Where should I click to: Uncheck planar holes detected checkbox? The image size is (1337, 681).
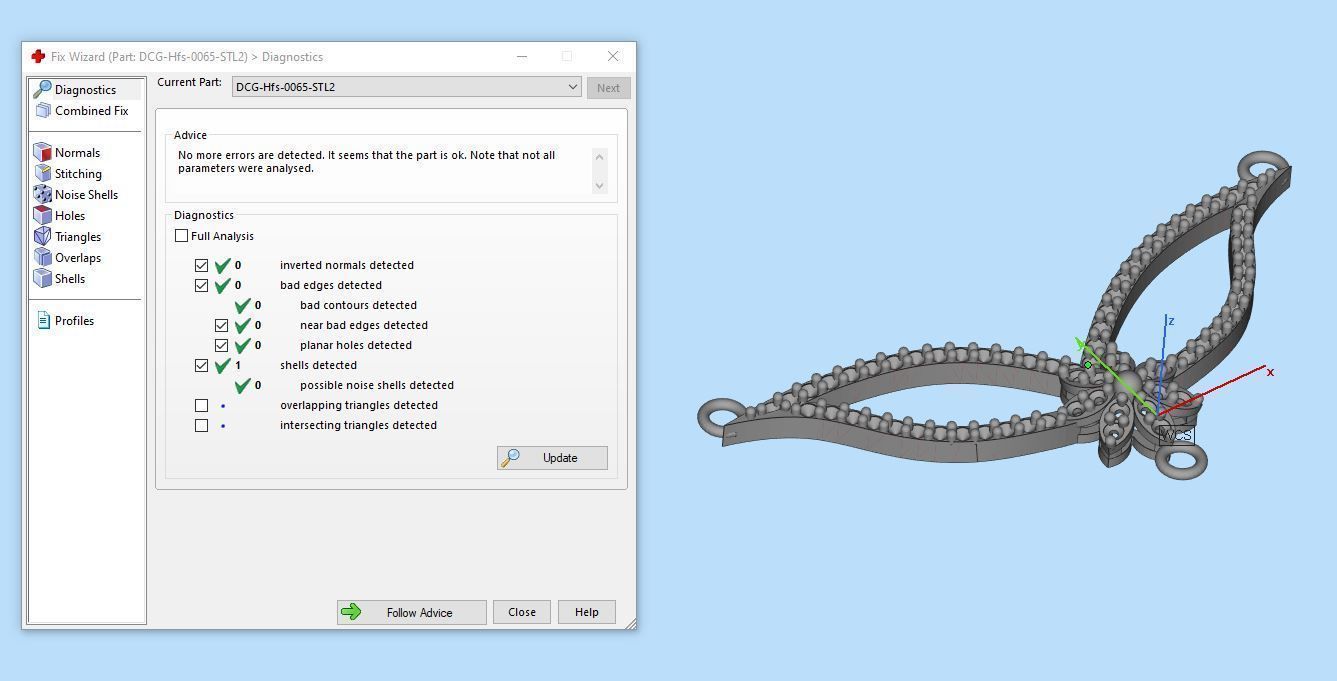tap(221, 345)
